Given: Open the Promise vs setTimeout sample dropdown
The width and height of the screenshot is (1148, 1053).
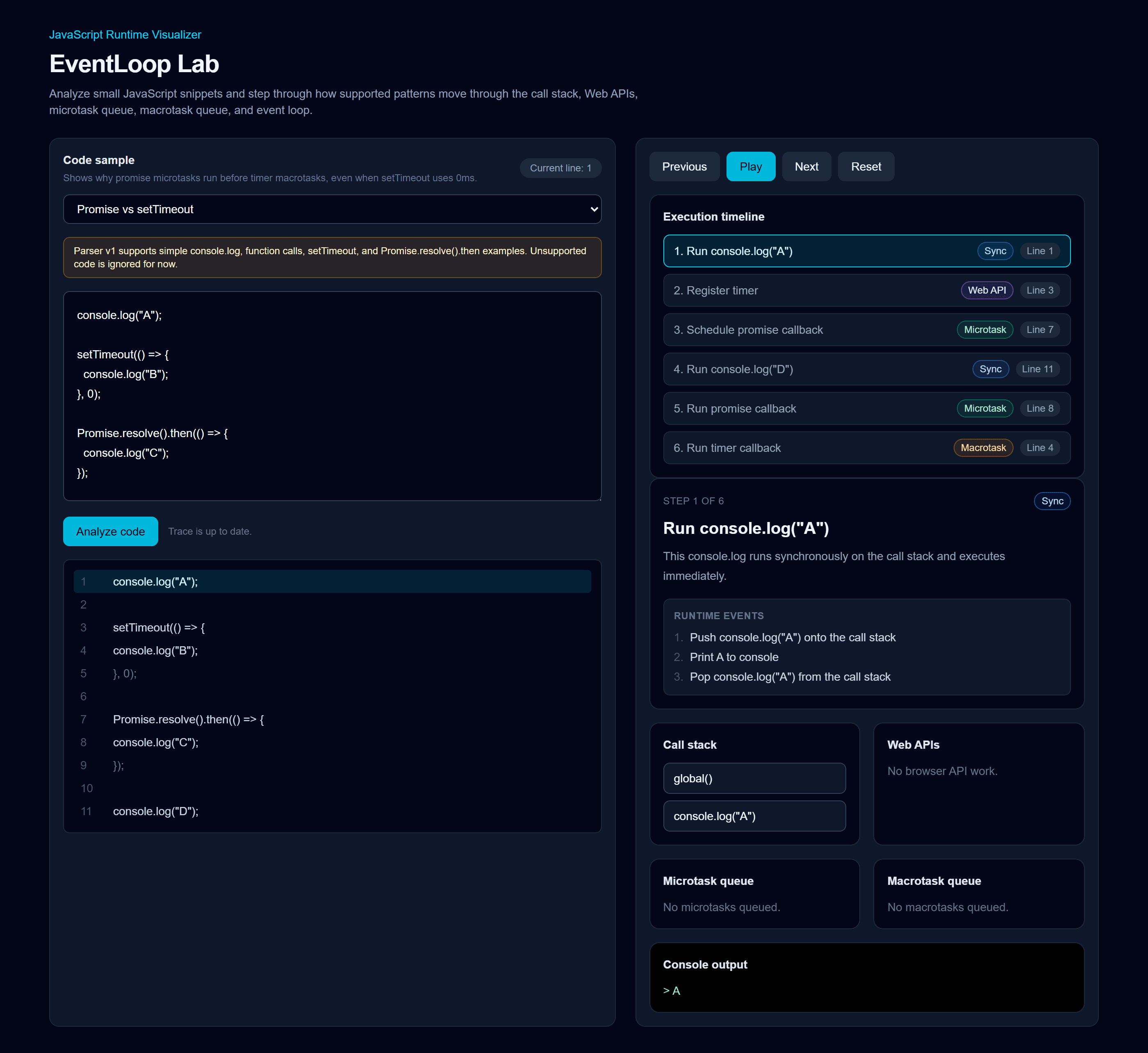Looking at the screenshot, I should click(x=332, y=209).
